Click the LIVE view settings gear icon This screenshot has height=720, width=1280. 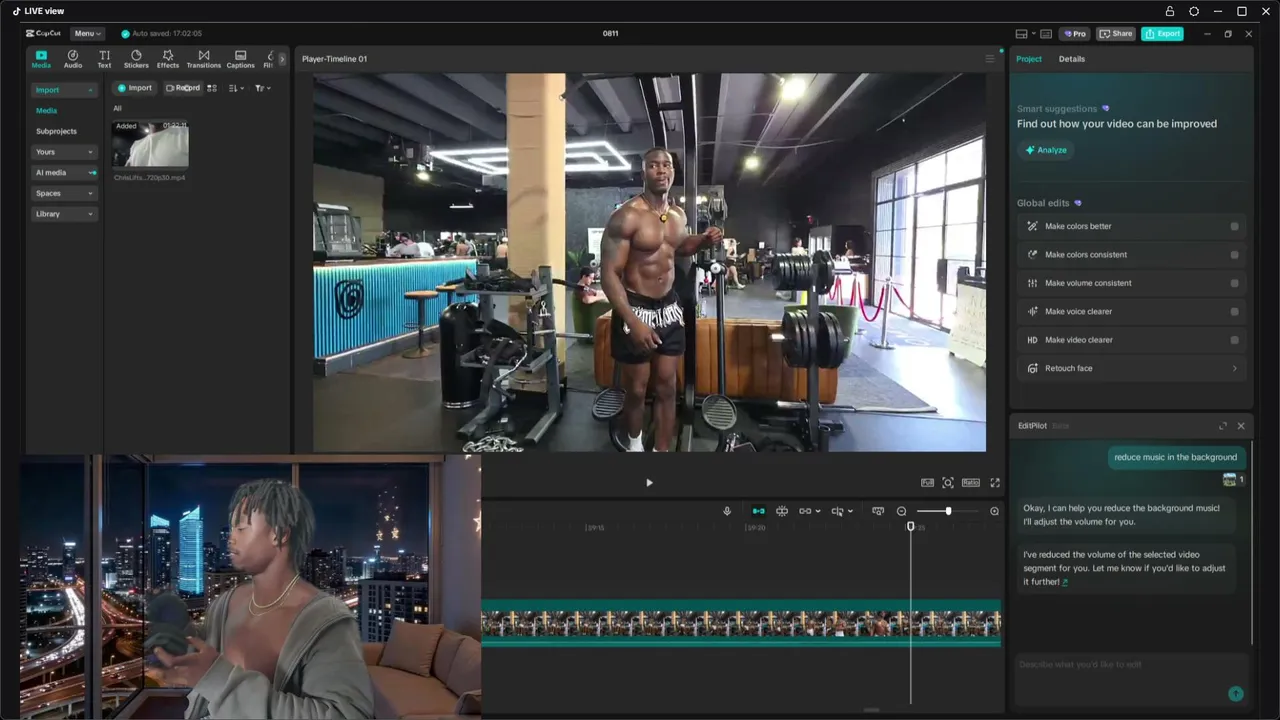tap(1194, 11)
